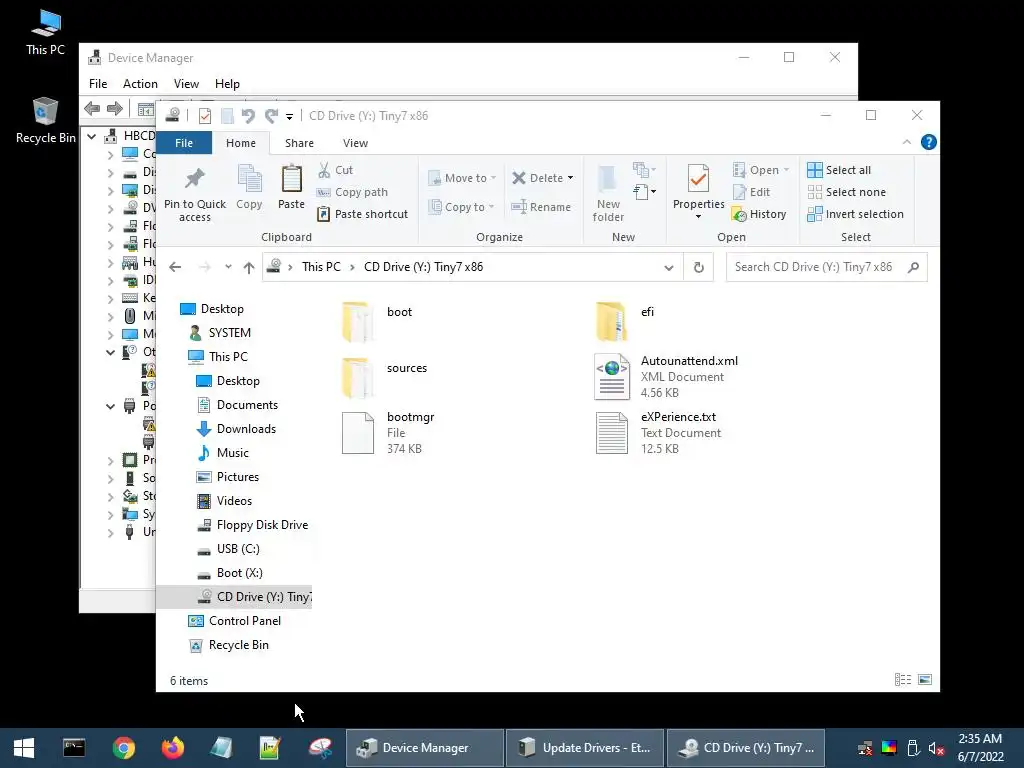Viewport: 1024px width, 768px height.
Task: Click Select all in ribbon
Action: point(839,170)
